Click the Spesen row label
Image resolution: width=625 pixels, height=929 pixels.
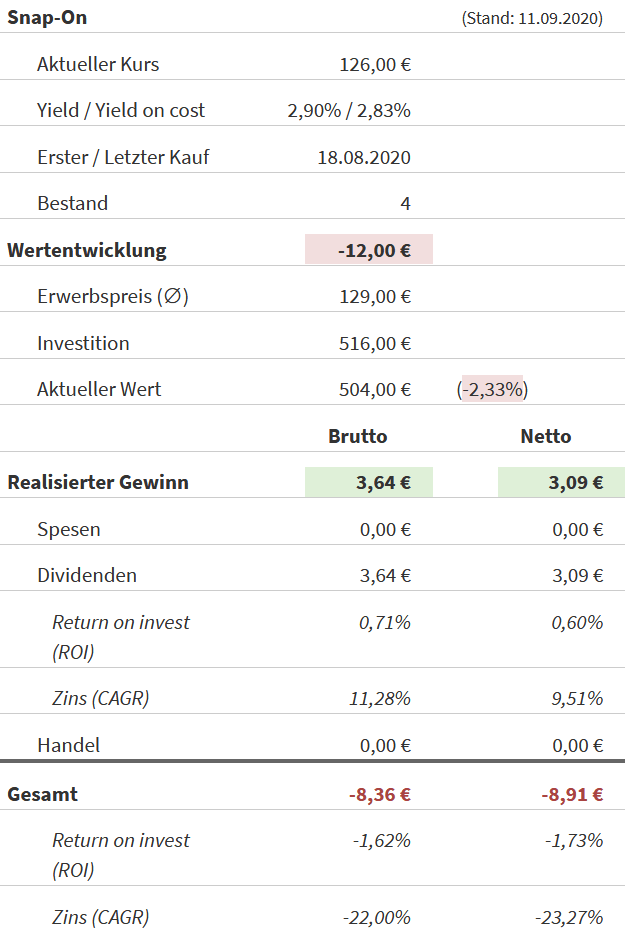tap(69, 529)
